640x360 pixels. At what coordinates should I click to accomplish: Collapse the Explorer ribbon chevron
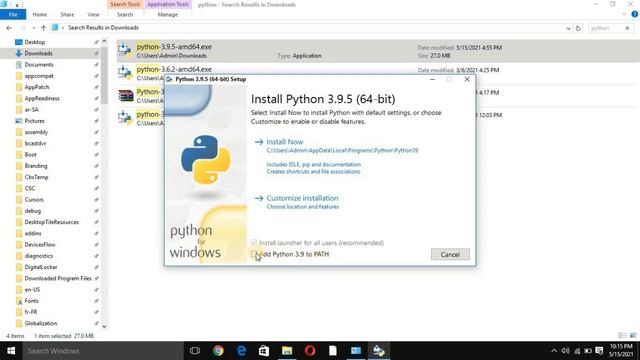coord(624,14)
